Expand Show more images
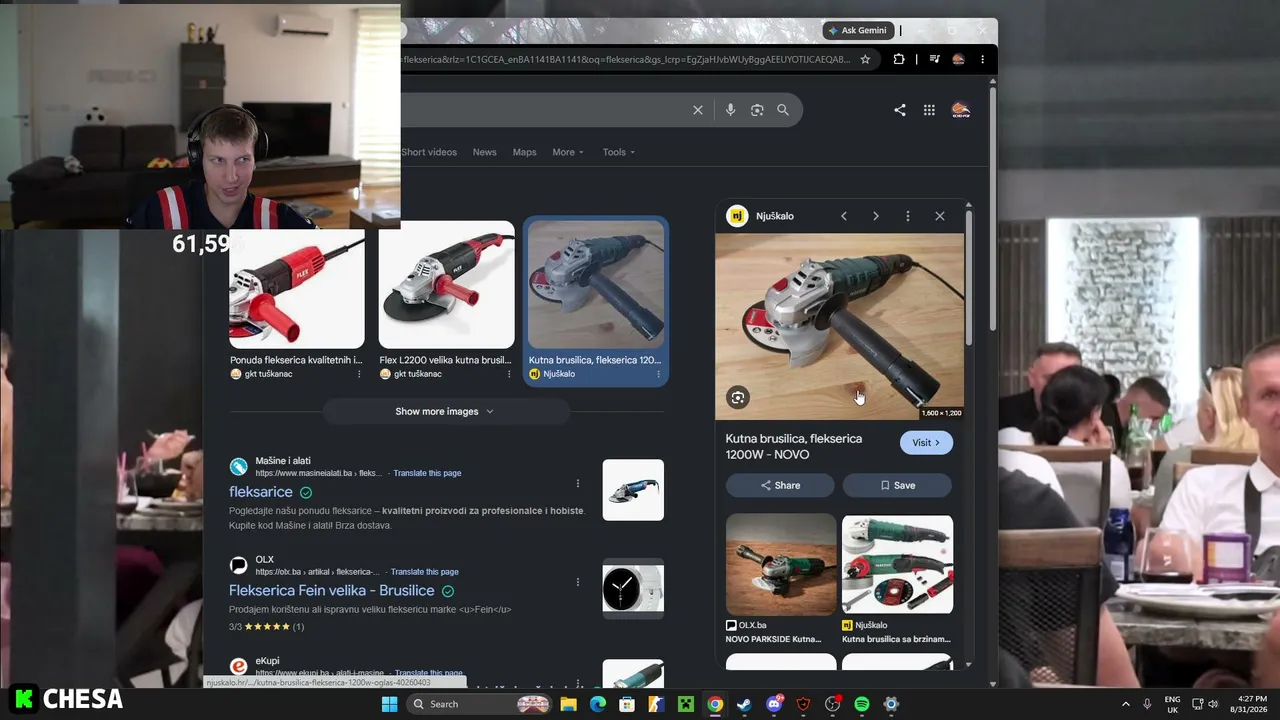The height and width of the screenshot is (720, 1280). 445,411
